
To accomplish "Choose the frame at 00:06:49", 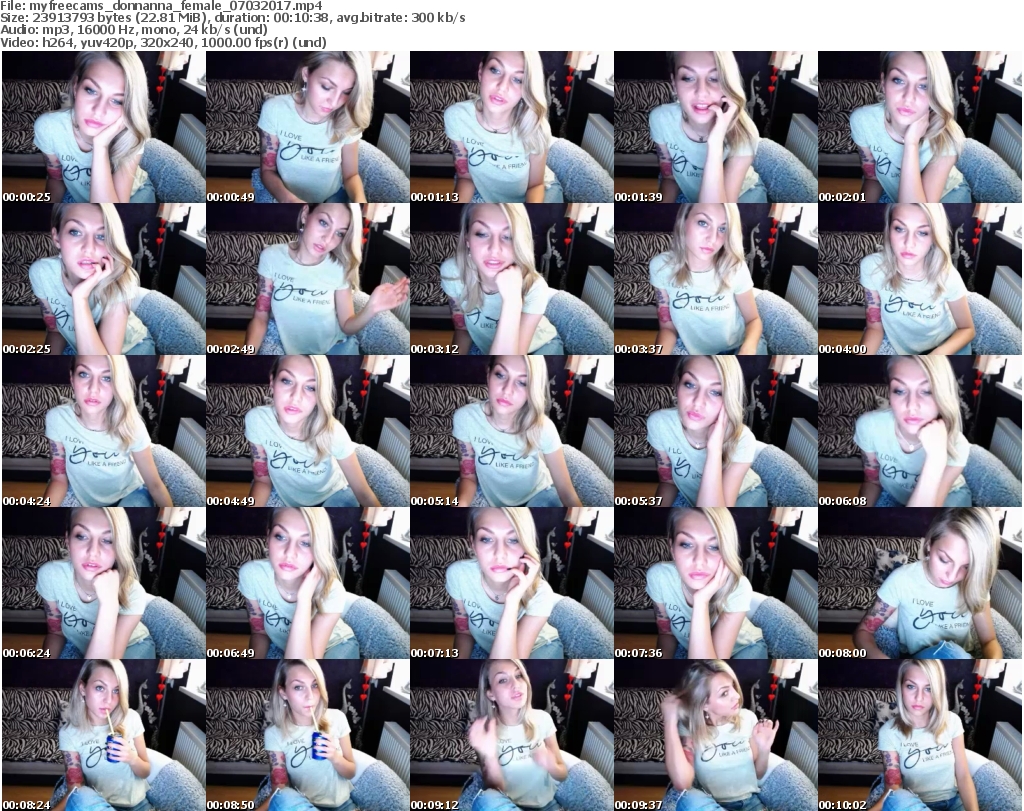I will pos(308,583).
